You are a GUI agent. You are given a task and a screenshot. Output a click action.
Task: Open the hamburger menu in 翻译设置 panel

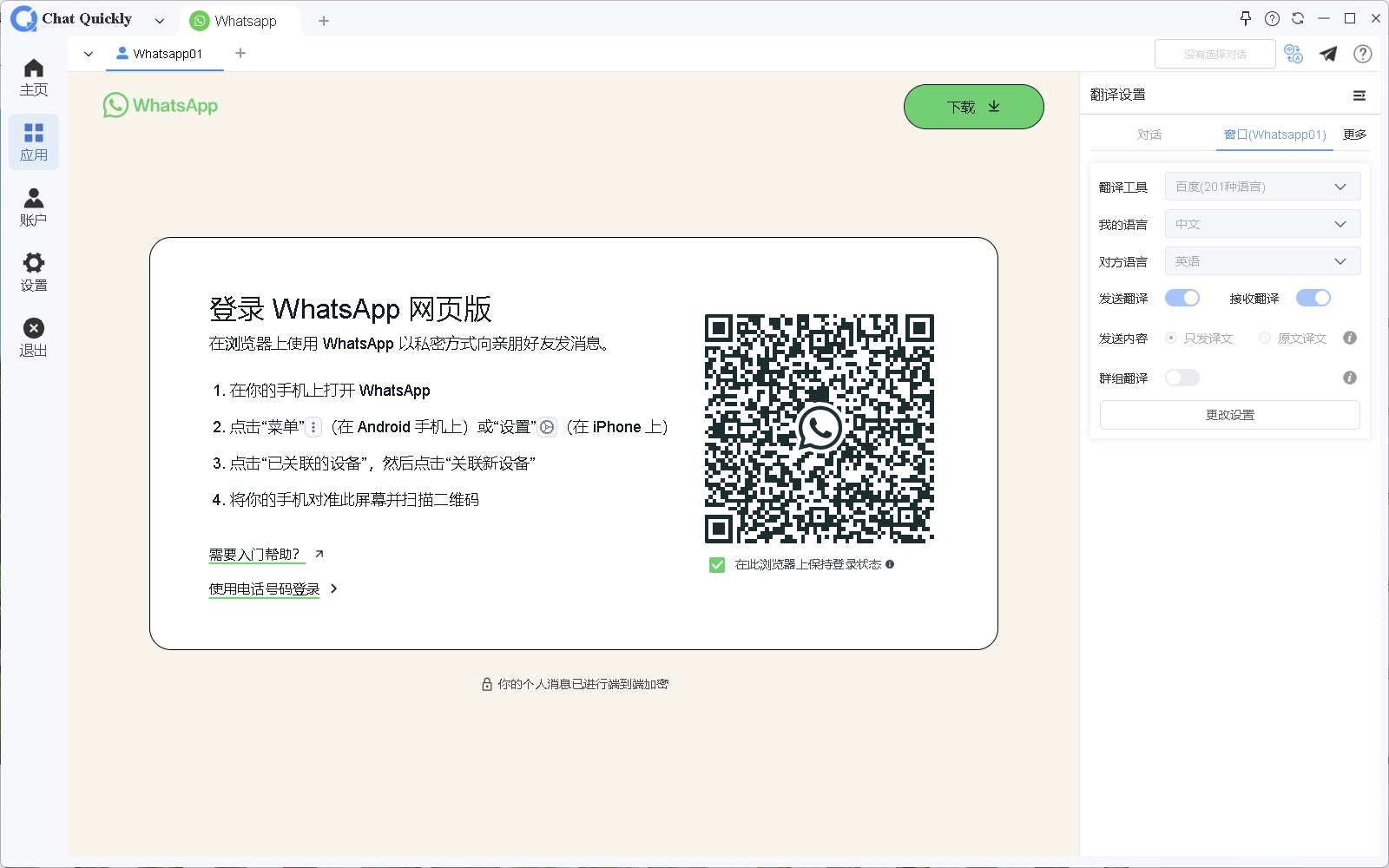[1359, 95]
